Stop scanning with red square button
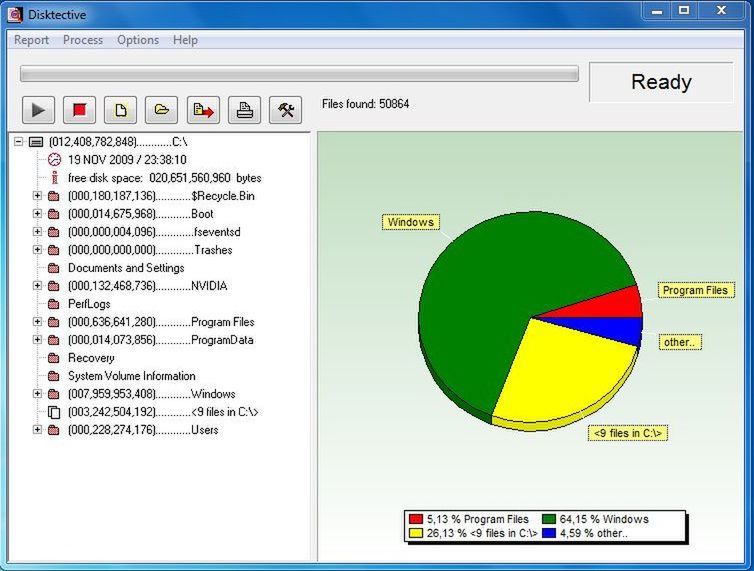This screenshot has height=571, width=754. pos(79,110)
